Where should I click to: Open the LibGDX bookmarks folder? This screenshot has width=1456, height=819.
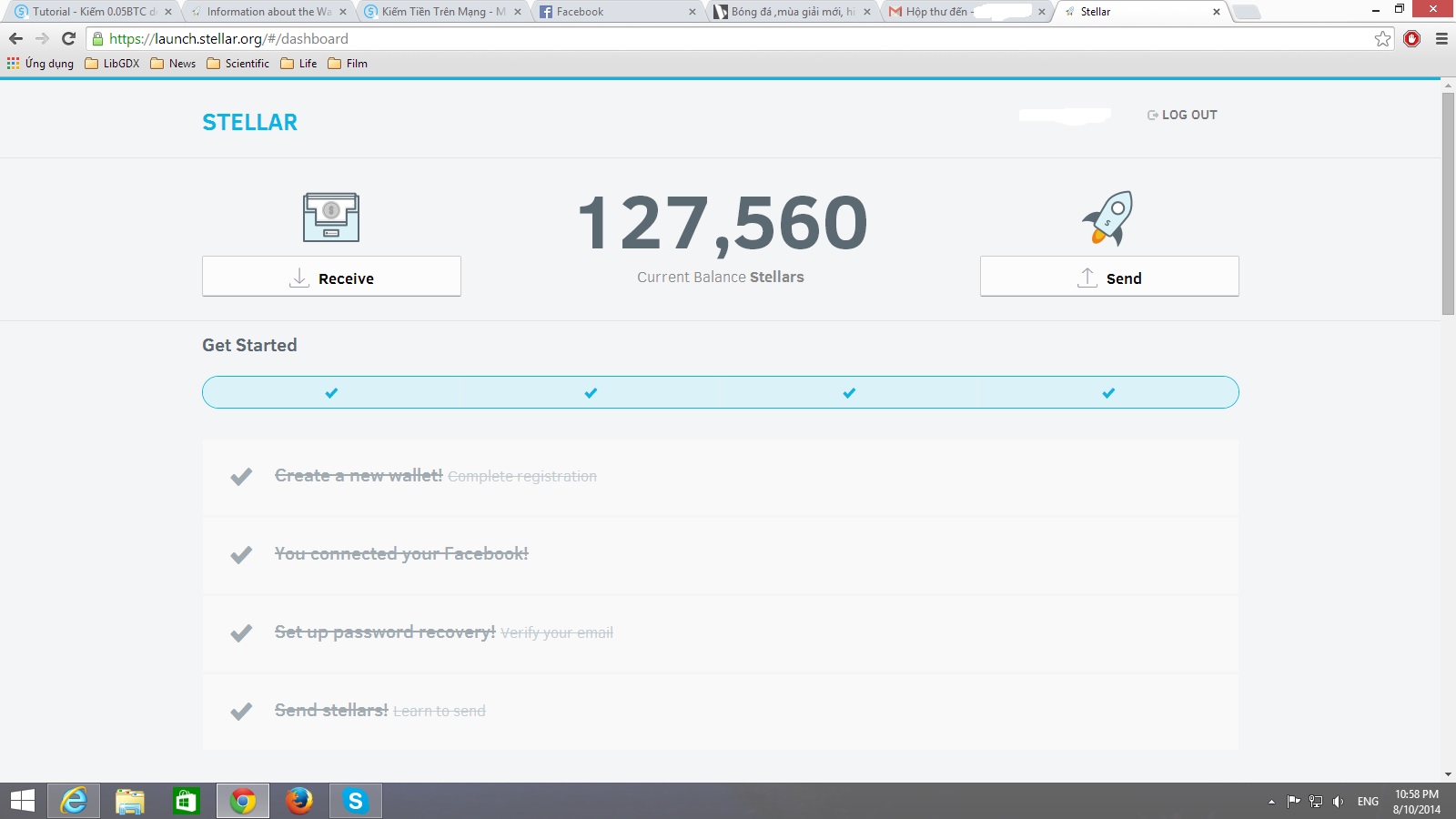click(x=112, y=64)
